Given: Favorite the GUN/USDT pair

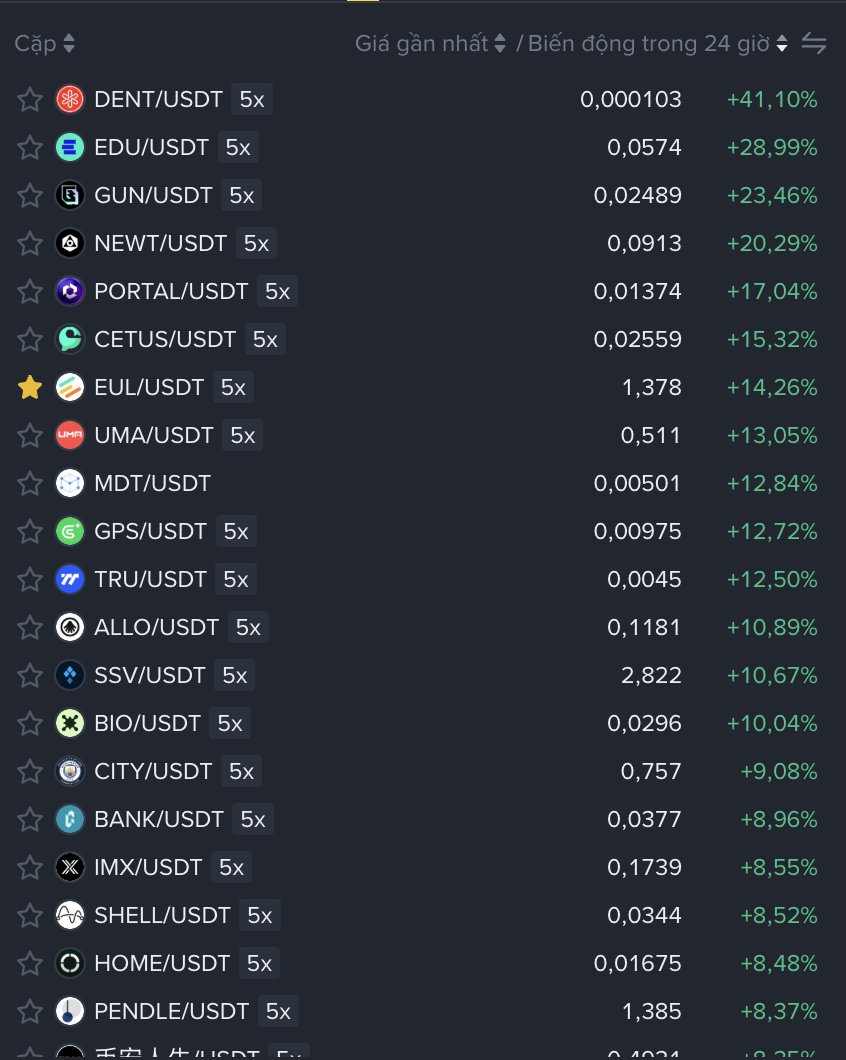Looking at the screenshot, I should point(30,195).
